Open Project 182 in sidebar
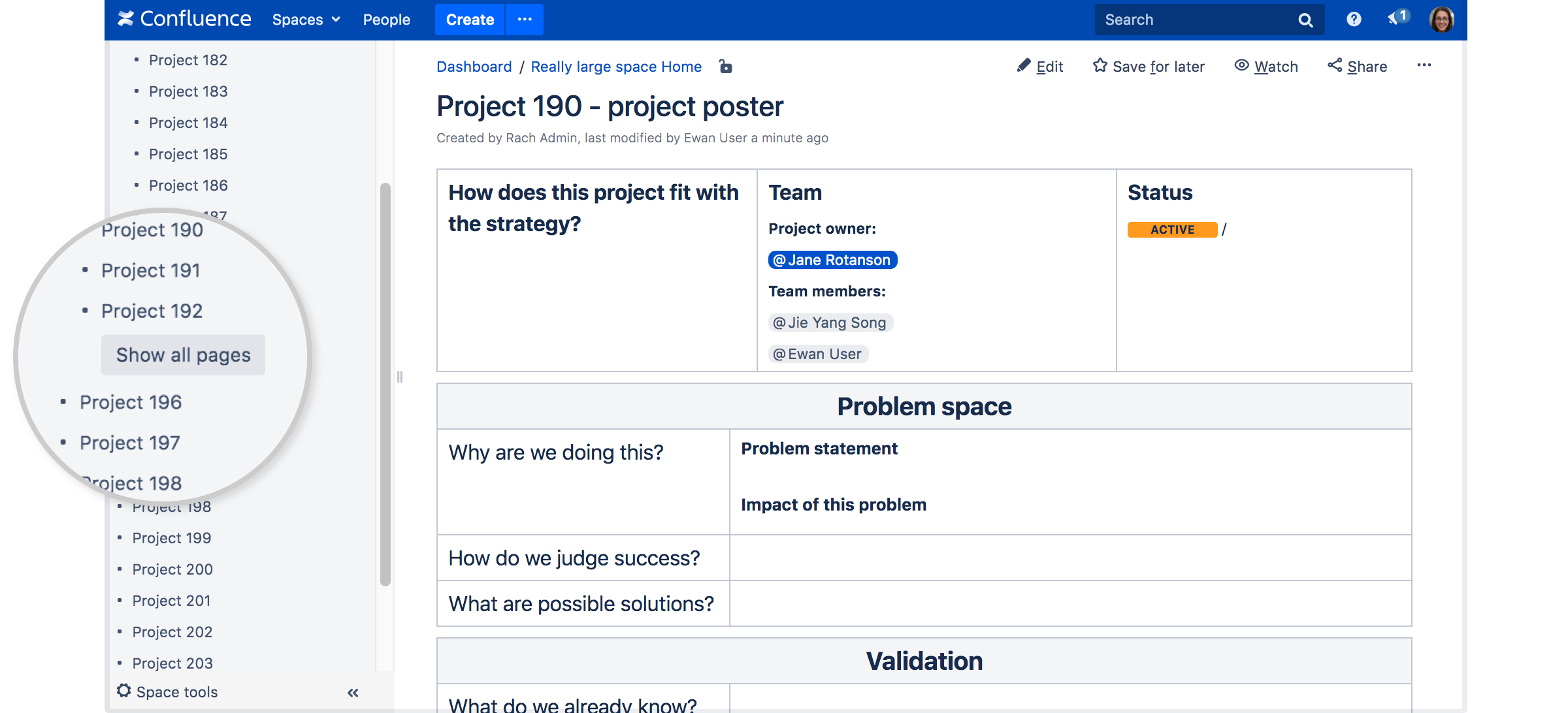The image size is (1568, 713). 188,60
